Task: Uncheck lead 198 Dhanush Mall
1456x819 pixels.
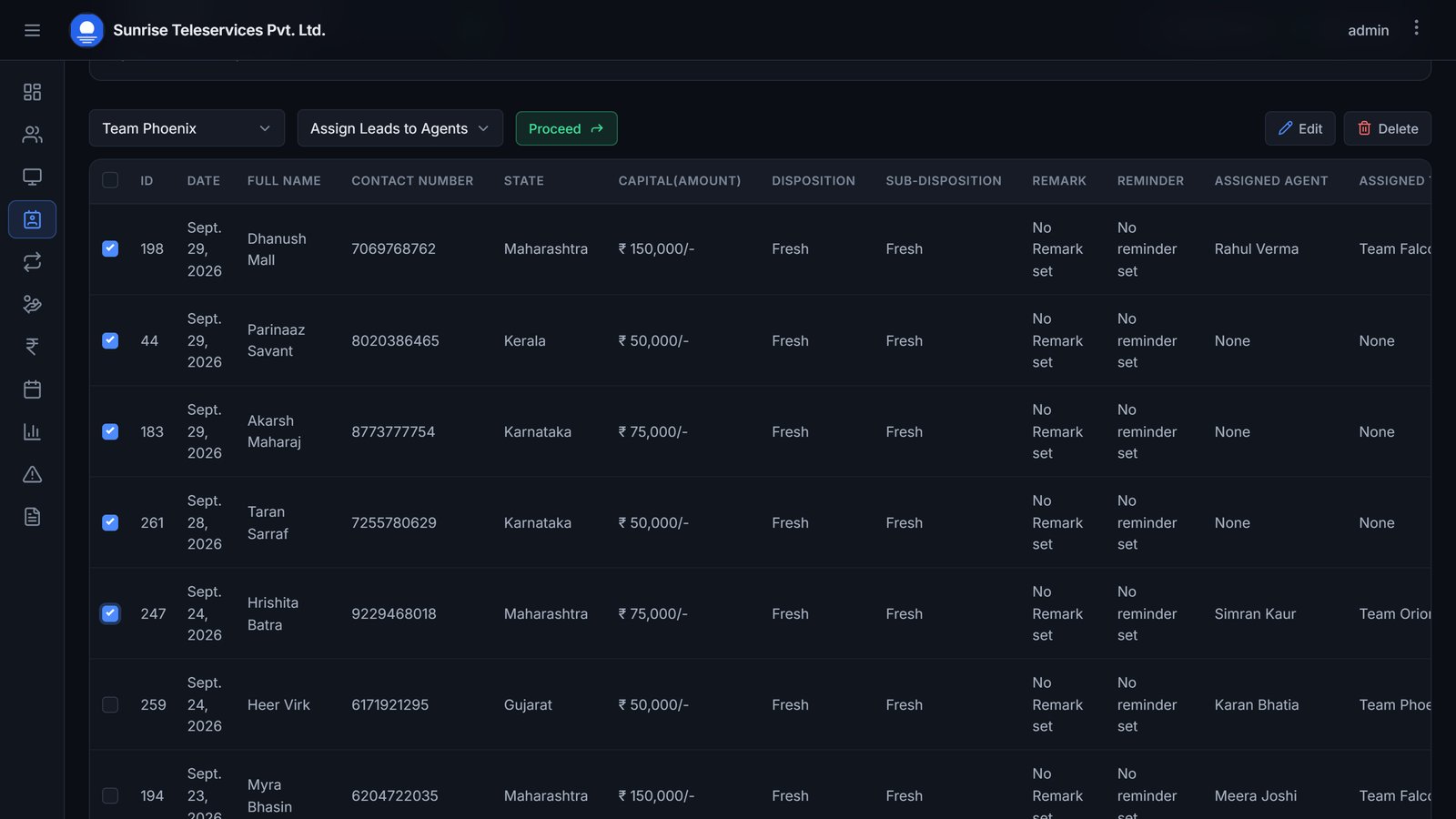Action: (110, 248)
